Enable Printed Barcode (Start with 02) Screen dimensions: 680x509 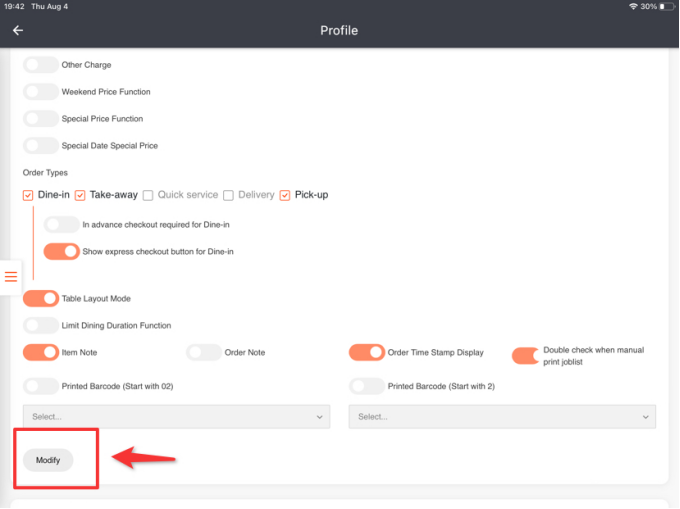[x=40, y=386]
